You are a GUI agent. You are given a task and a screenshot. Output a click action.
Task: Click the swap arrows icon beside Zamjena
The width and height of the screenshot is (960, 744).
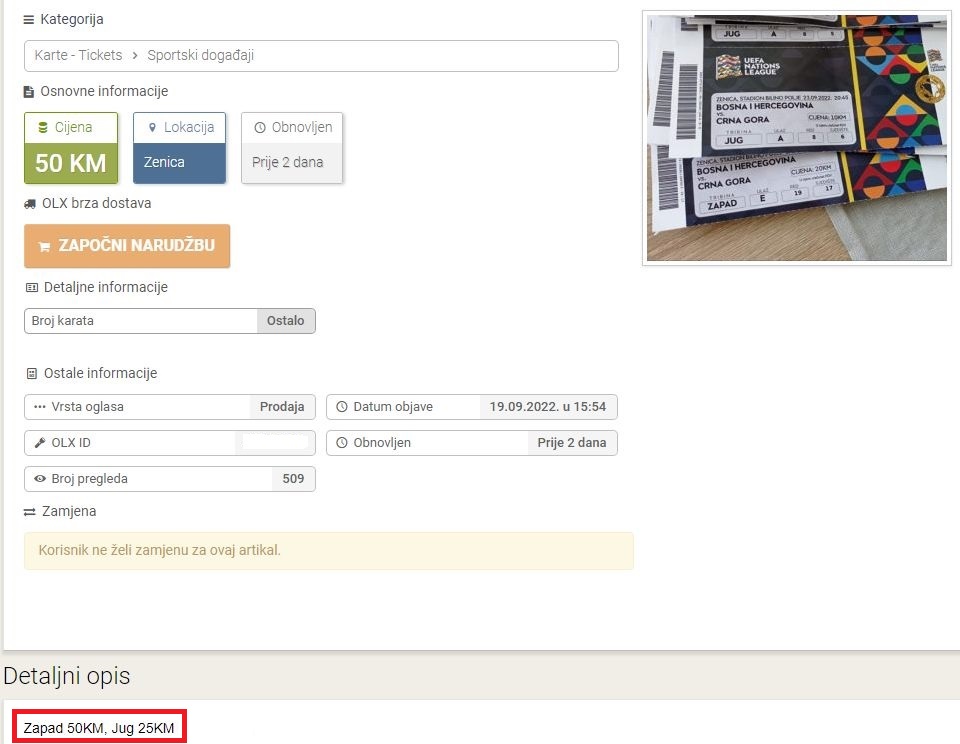pyautogui.click(x=29, y=512)
